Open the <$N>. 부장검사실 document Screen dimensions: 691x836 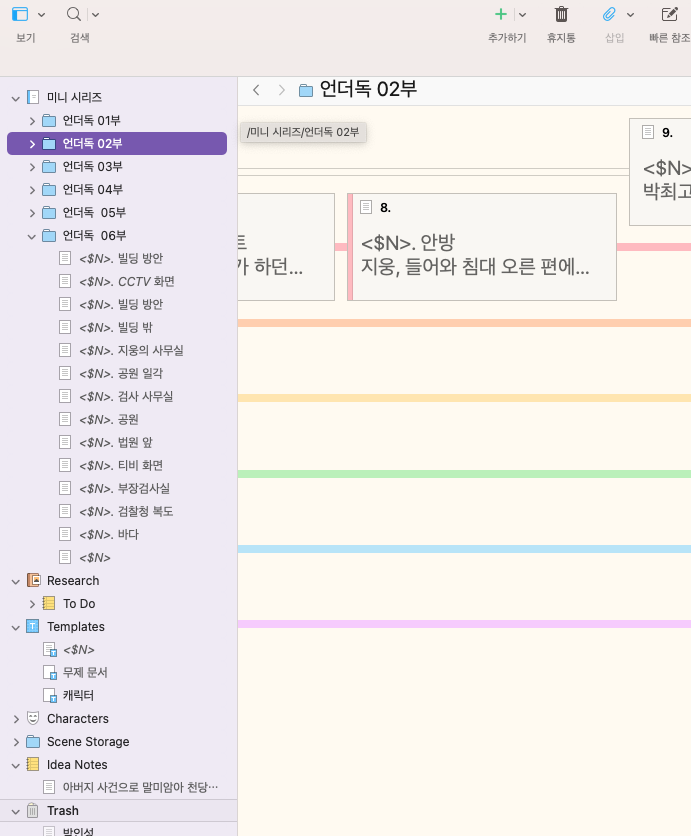coord(124,488)
